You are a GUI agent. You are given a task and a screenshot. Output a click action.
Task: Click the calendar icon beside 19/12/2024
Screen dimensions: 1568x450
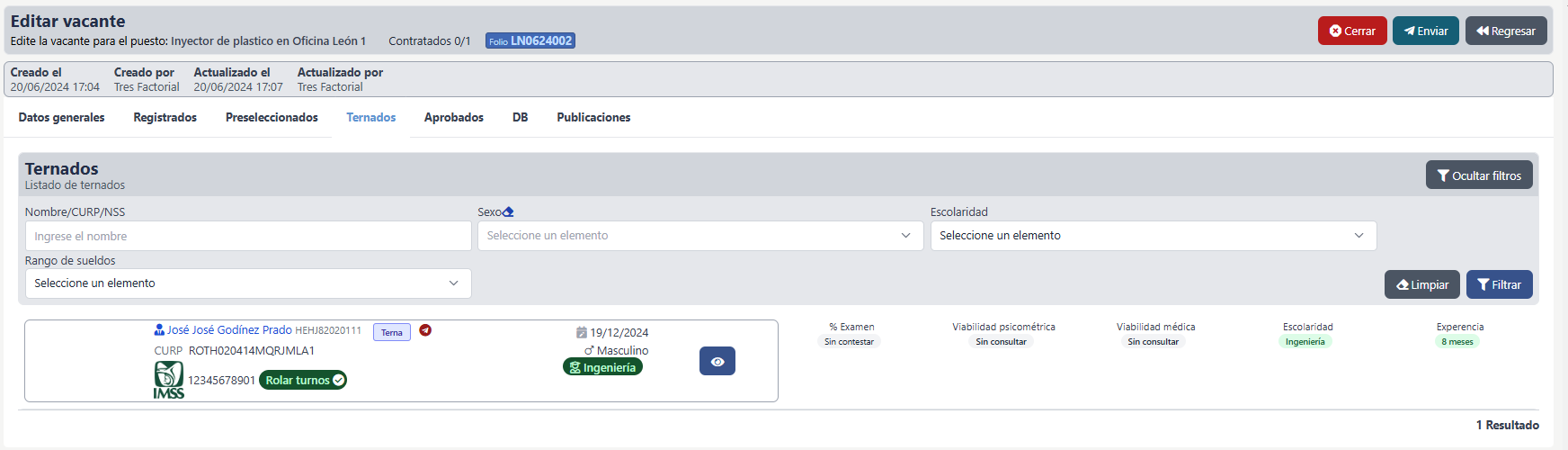(x=582, y=332)
